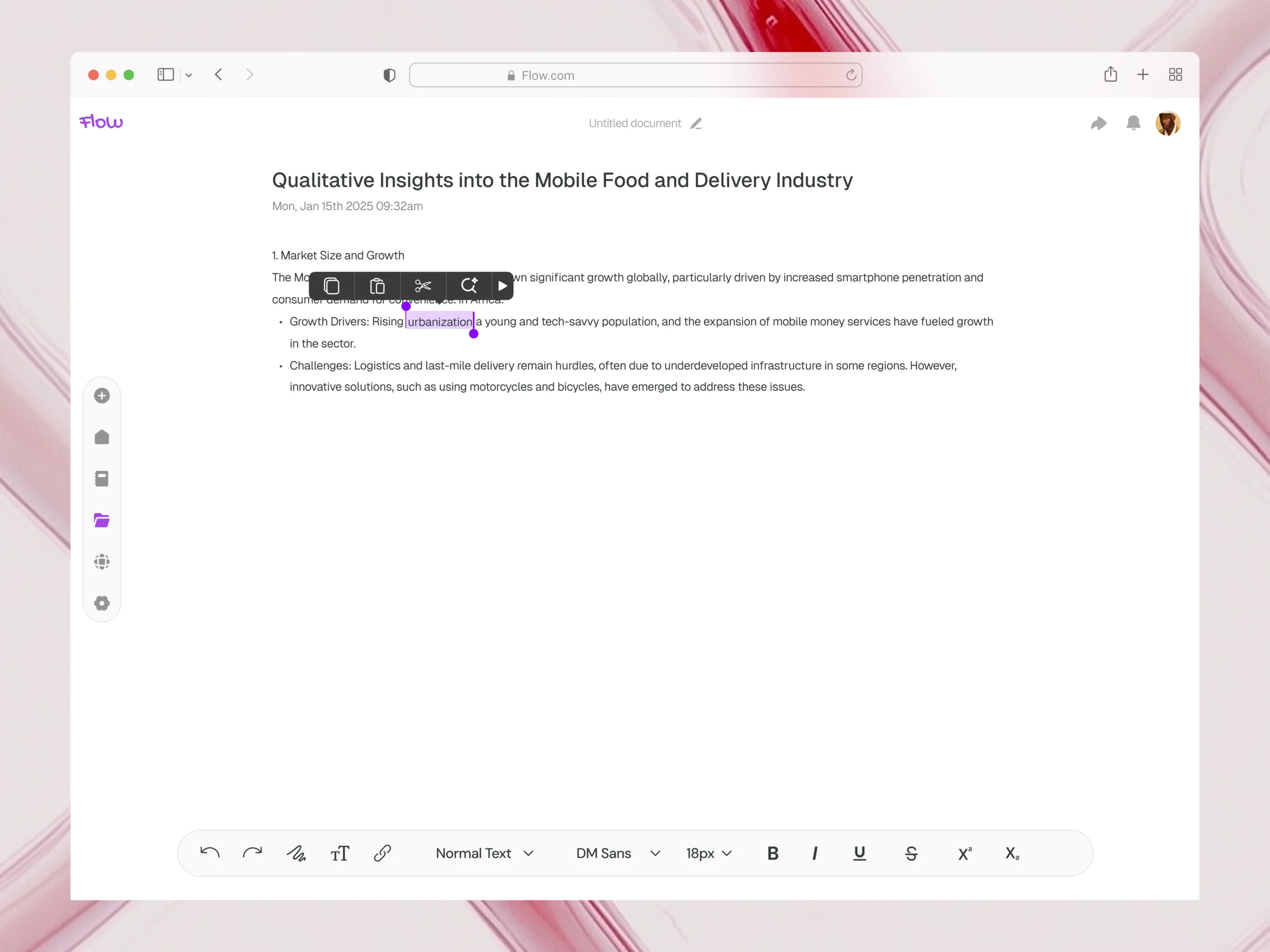Open the DM Sans font dropdown
1270x952 pixels.
pos(617,853)
